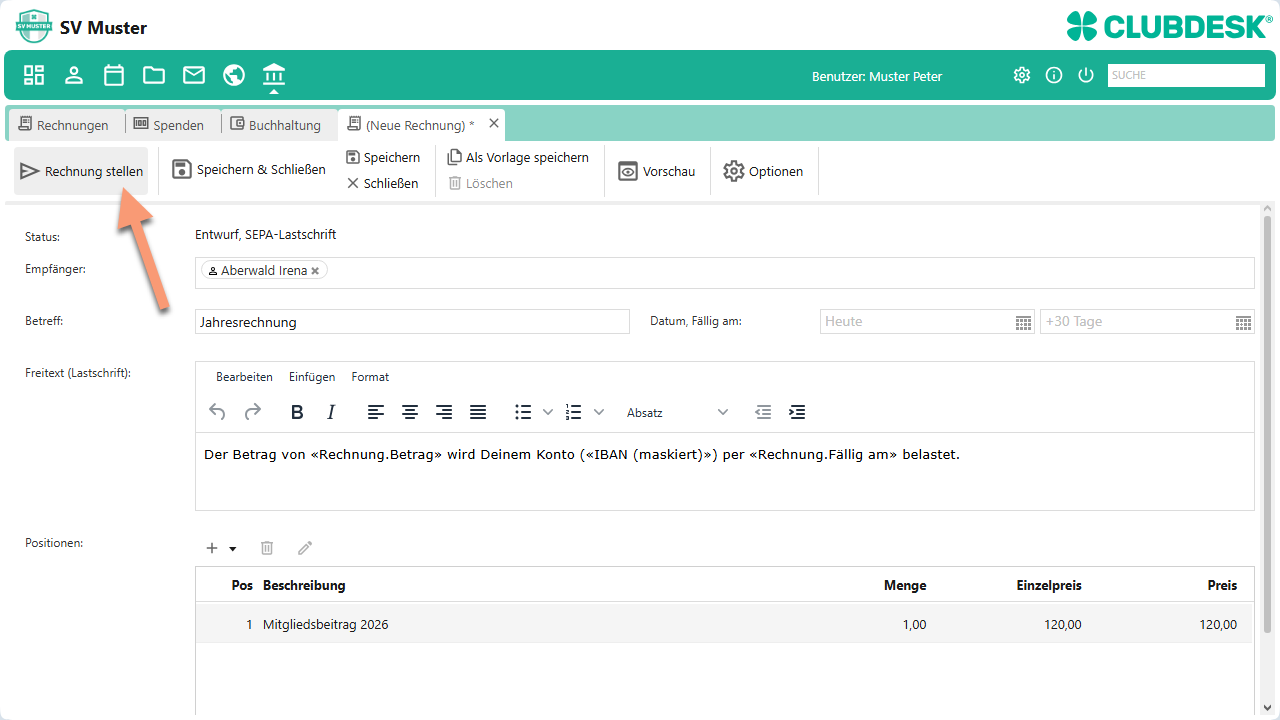Toggle bold formatting
This screenshot has height=720, width=1280.
(x=297, y=412)
